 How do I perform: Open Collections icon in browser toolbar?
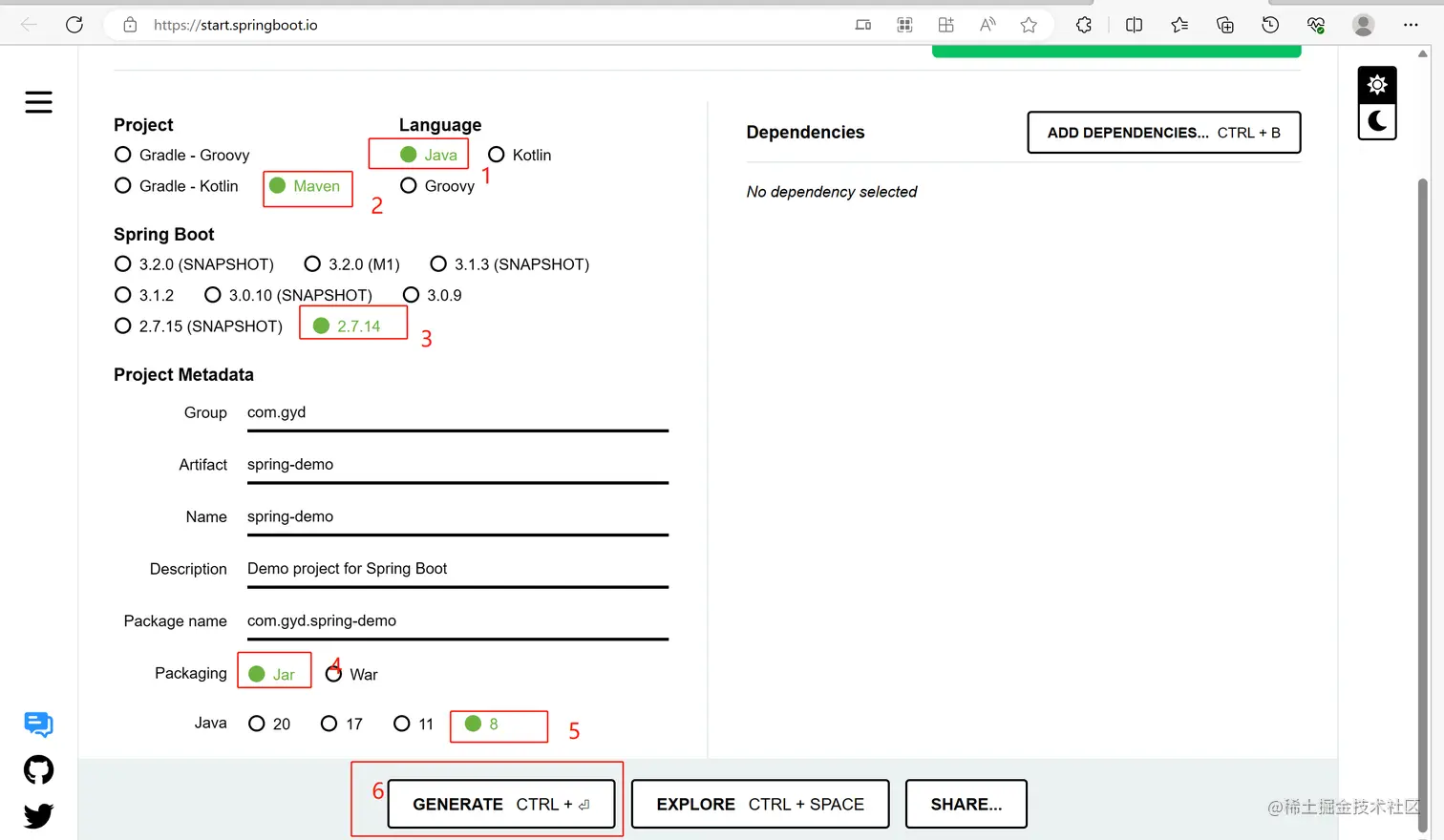pos(1225,25)
